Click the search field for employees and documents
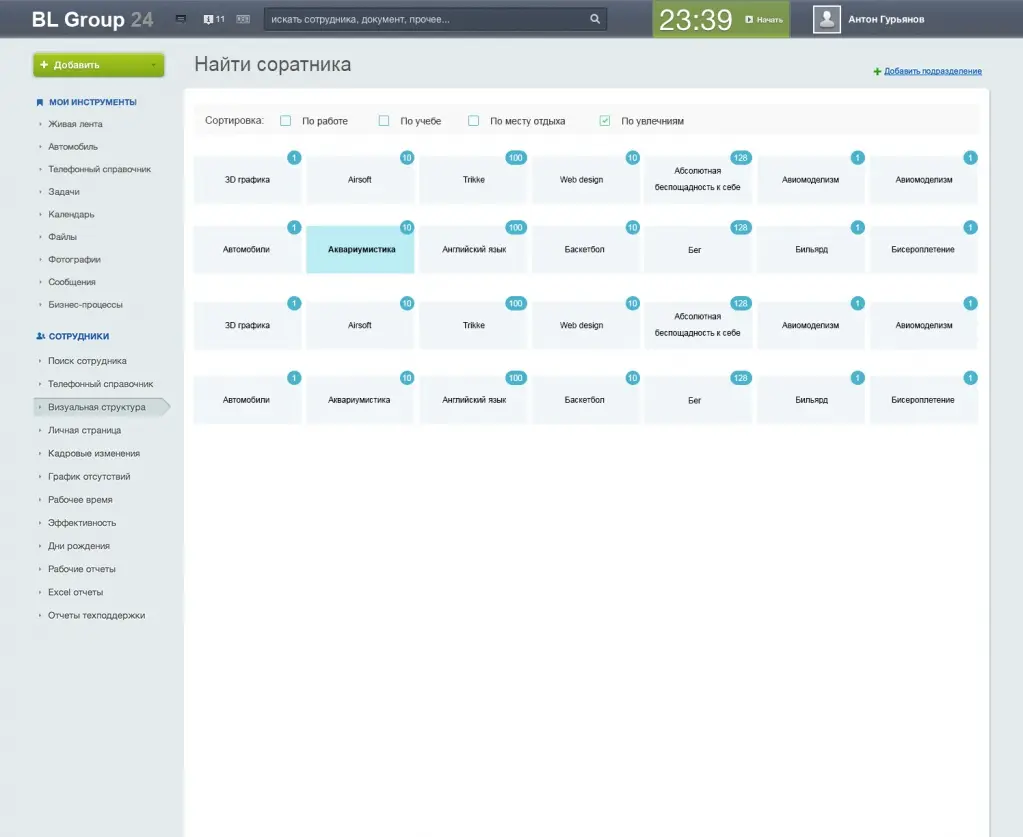1023x837 pixels. coord(425,19)
